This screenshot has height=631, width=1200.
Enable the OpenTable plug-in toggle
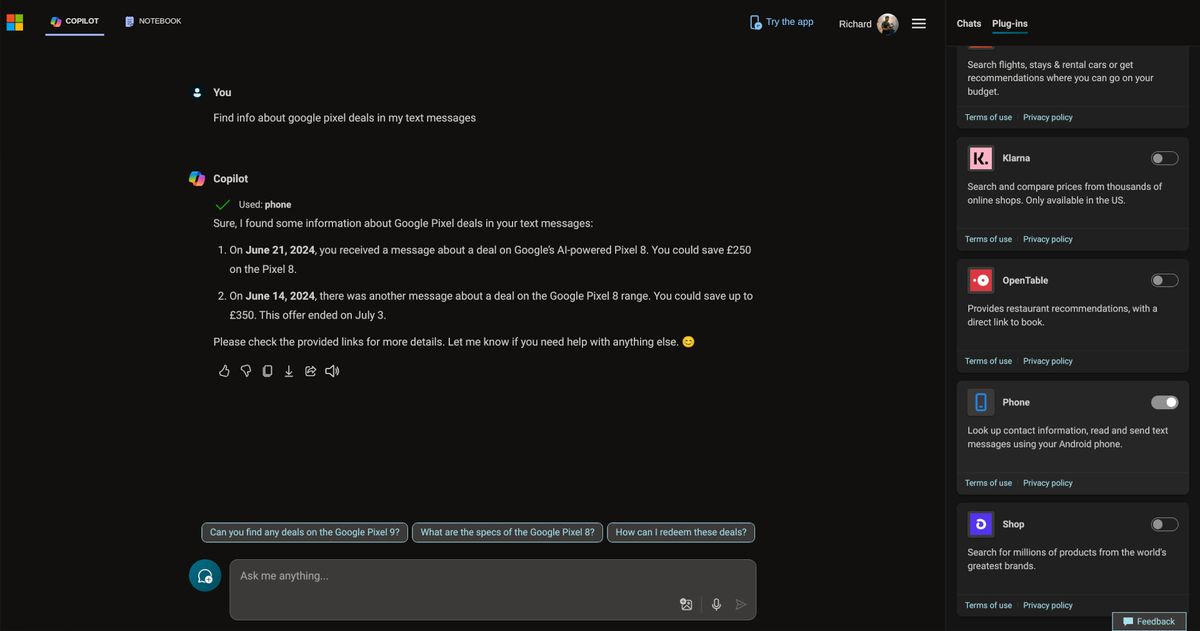(1164, 280)
